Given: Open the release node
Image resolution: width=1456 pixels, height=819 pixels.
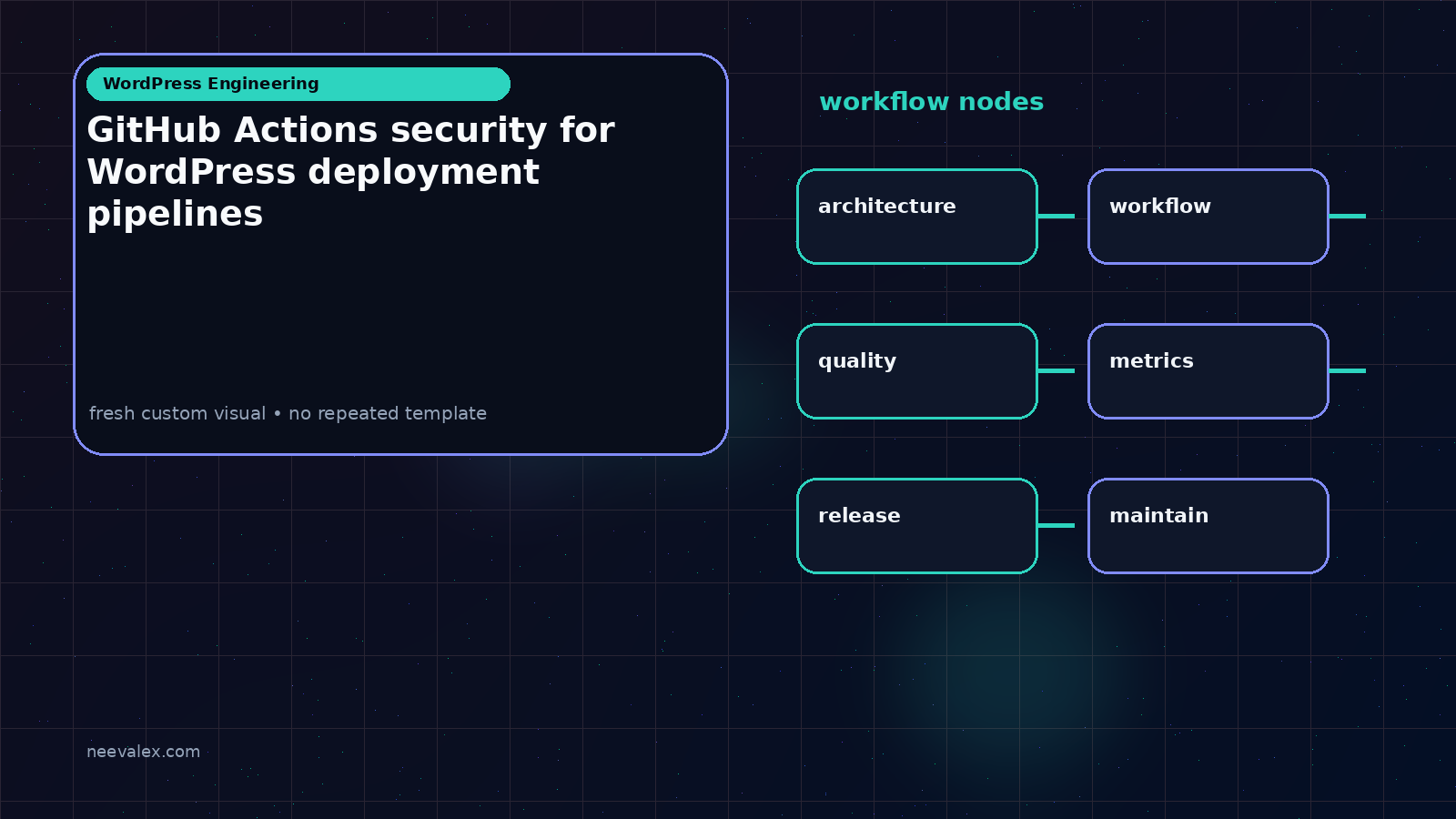Looking at the screenshot, I should coord(917,526).
